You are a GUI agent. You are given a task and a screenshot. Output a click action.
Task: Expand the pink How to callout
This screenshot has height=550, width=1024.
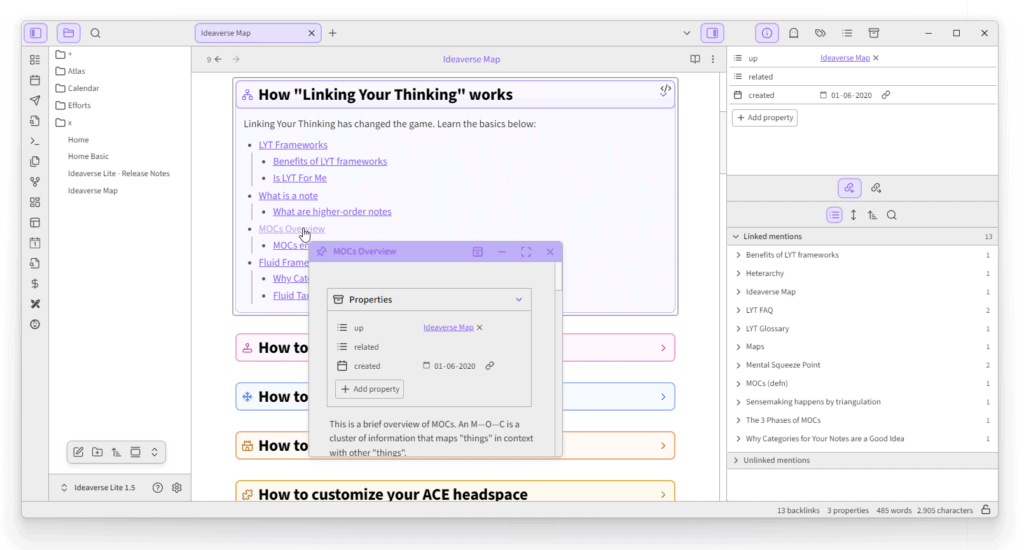[663, 348]
